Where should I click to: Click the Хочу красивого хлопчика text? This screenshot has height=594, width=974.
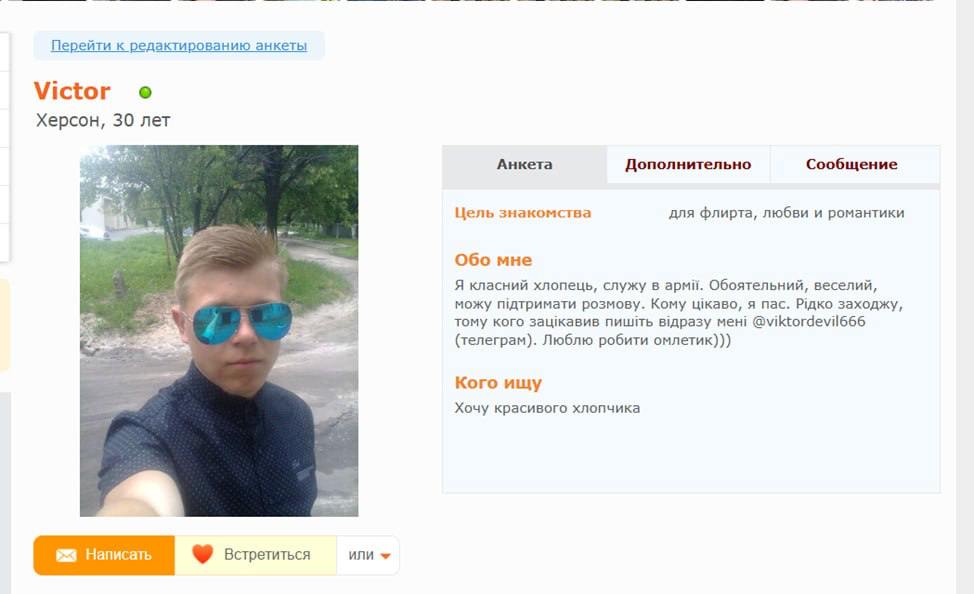(547, 408)
